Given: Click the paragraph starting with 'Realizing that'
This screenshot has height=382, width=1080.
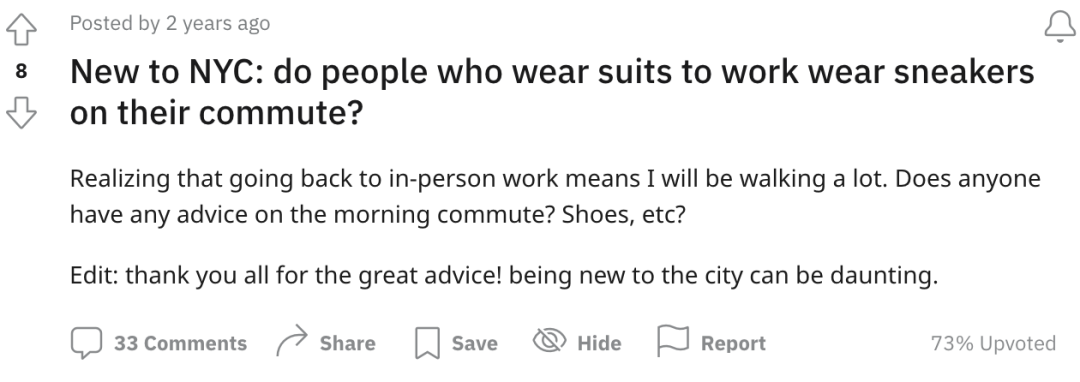Looking at the screenshot, I should pyautogui.click(x=555, y=197).
